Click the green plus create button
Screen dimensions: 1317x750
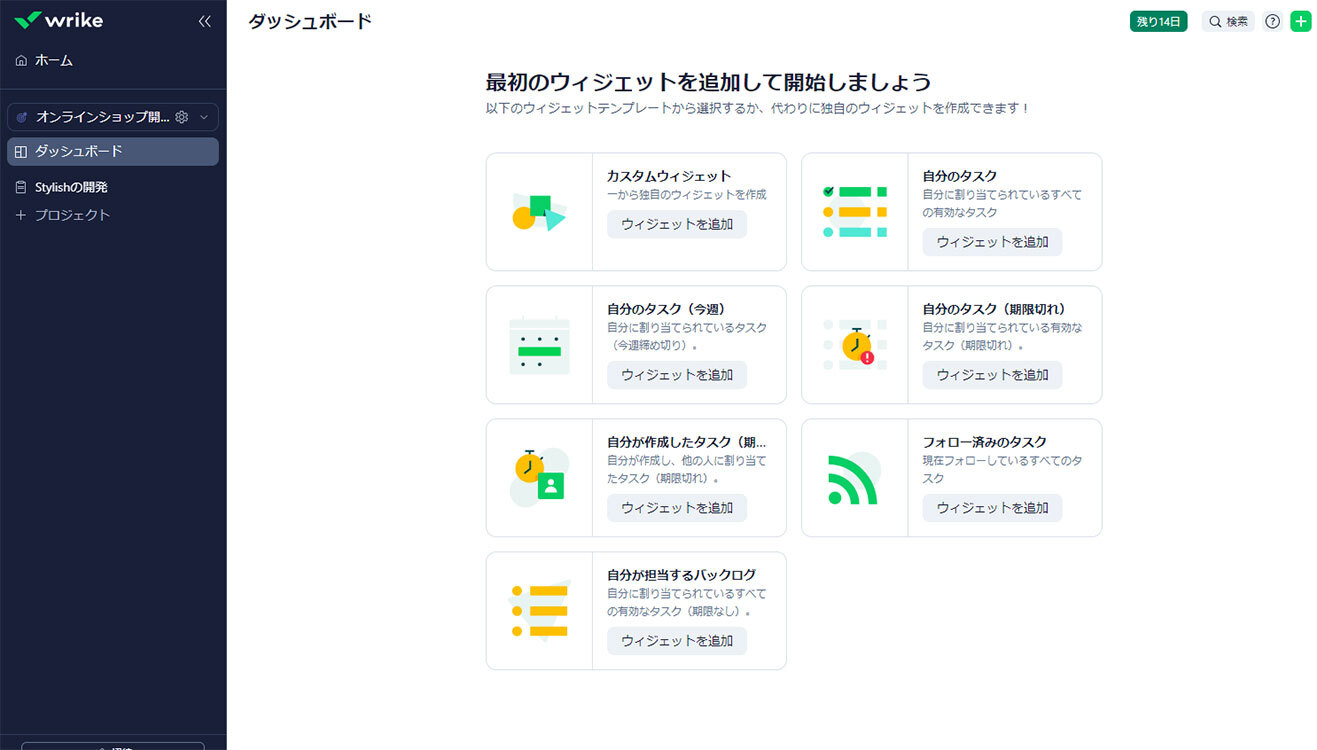coord(1300,21)
